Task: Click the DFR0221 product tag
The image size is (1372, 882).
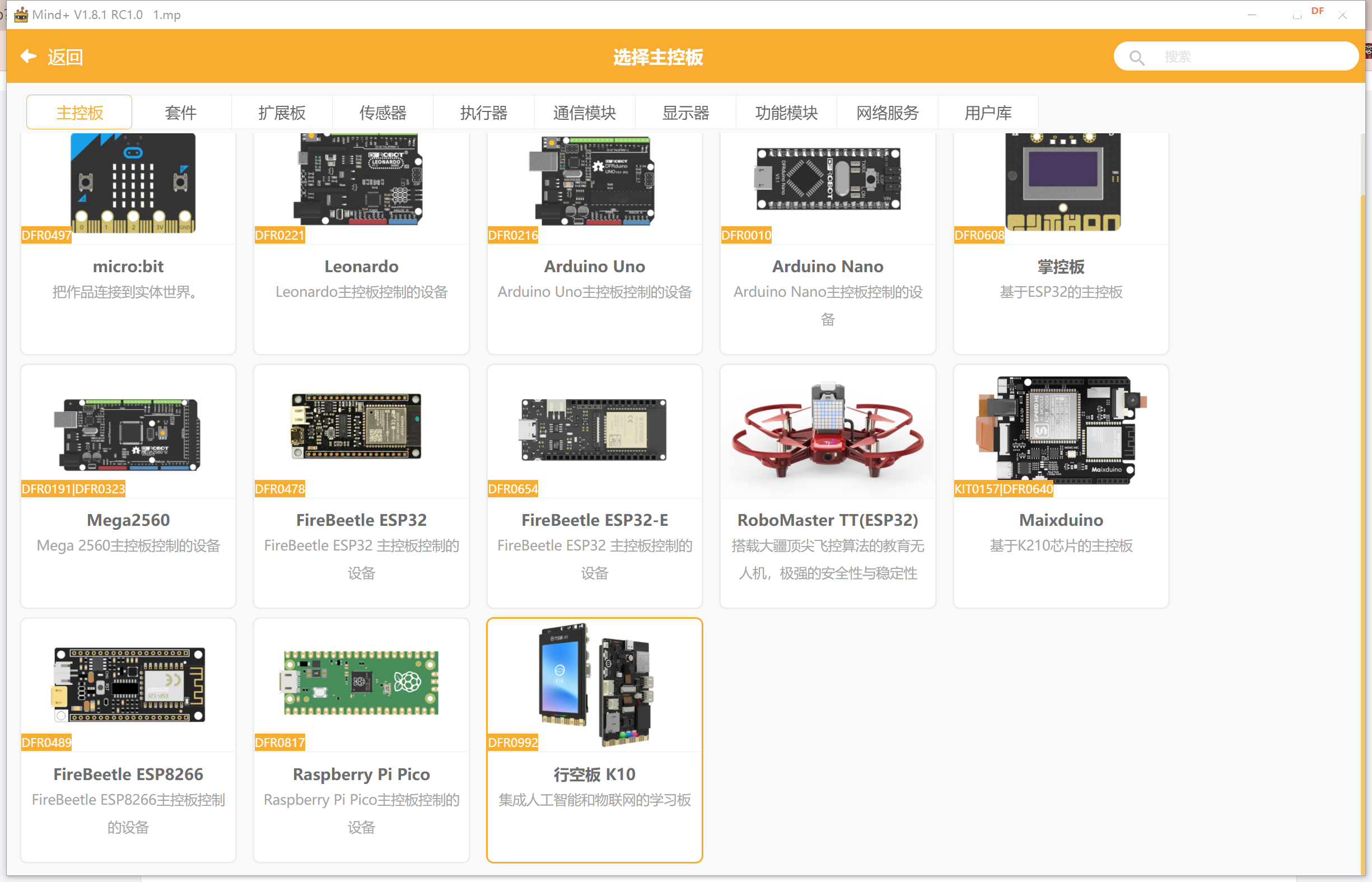Action: pos(279,235)
